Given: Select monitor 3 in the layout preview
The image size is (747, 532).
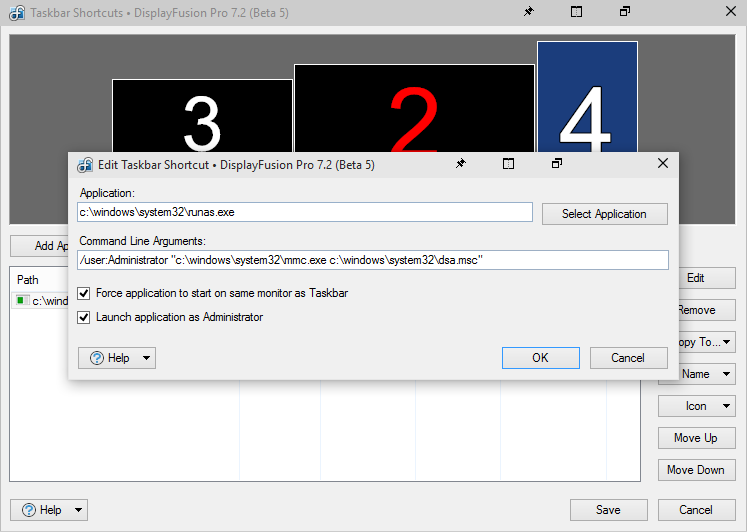Looking at the screenshot, I should 202,115.
